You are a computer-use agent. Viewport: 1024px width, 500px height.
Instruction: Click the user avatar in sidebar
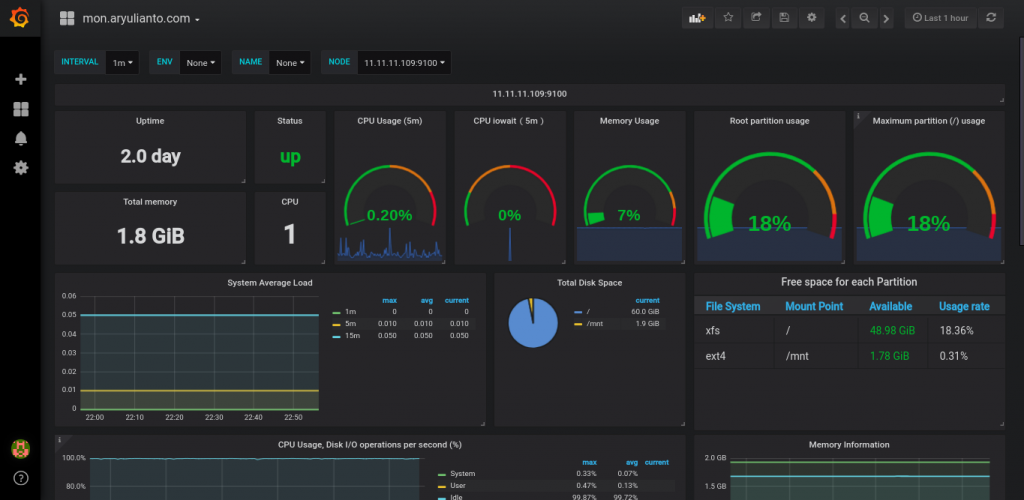click(21, 448)
